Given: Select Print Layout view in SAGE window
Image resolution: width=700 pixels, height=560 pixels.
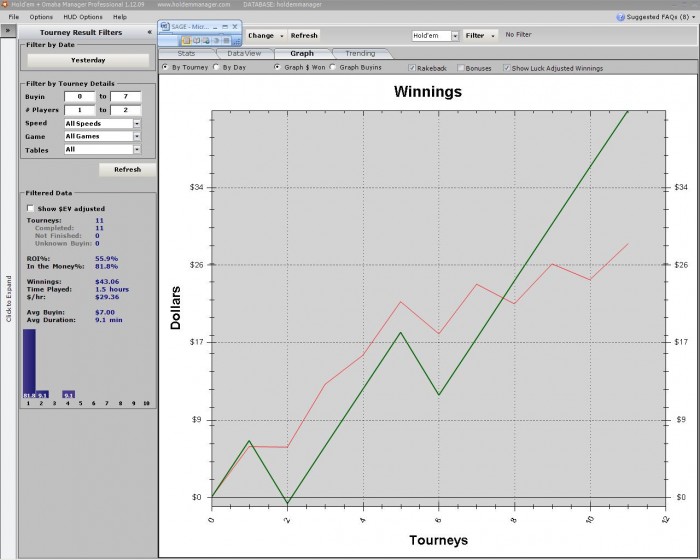Looking at the screenshot, I should coord(186,41).
